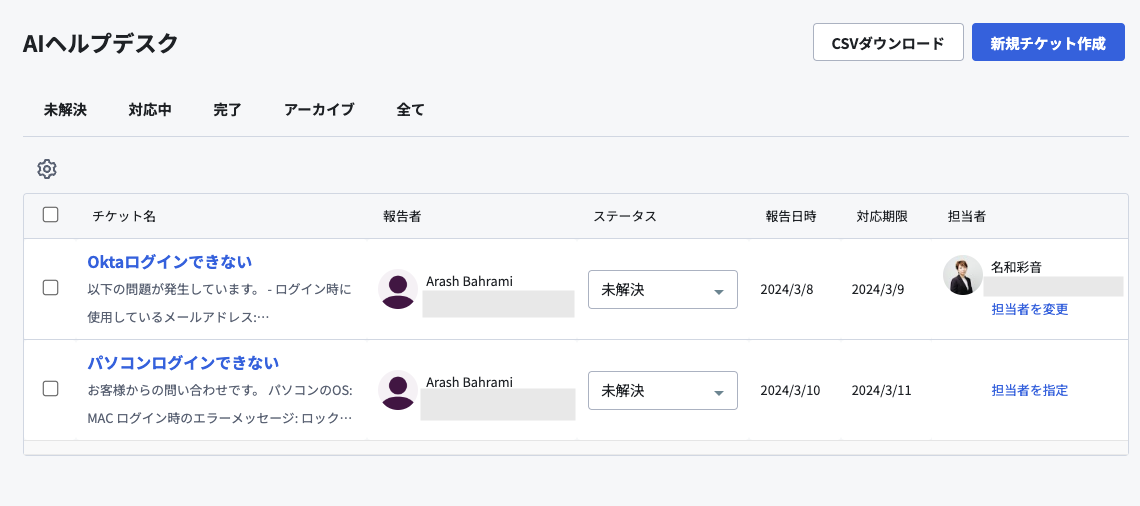
Task: Switch to the アーカイブ tab
Action: [319, 110]
